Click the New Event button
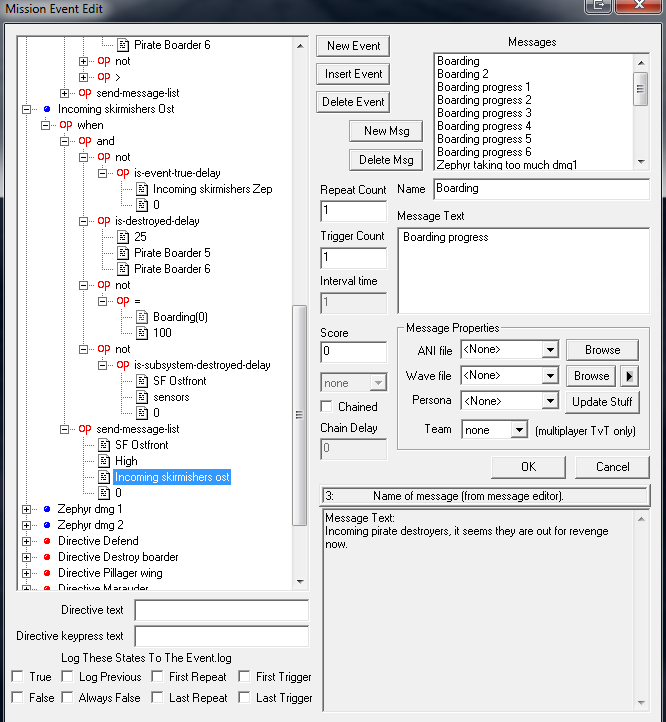The height and width of the screenshot is (722, 666). [x=353, y=46]
